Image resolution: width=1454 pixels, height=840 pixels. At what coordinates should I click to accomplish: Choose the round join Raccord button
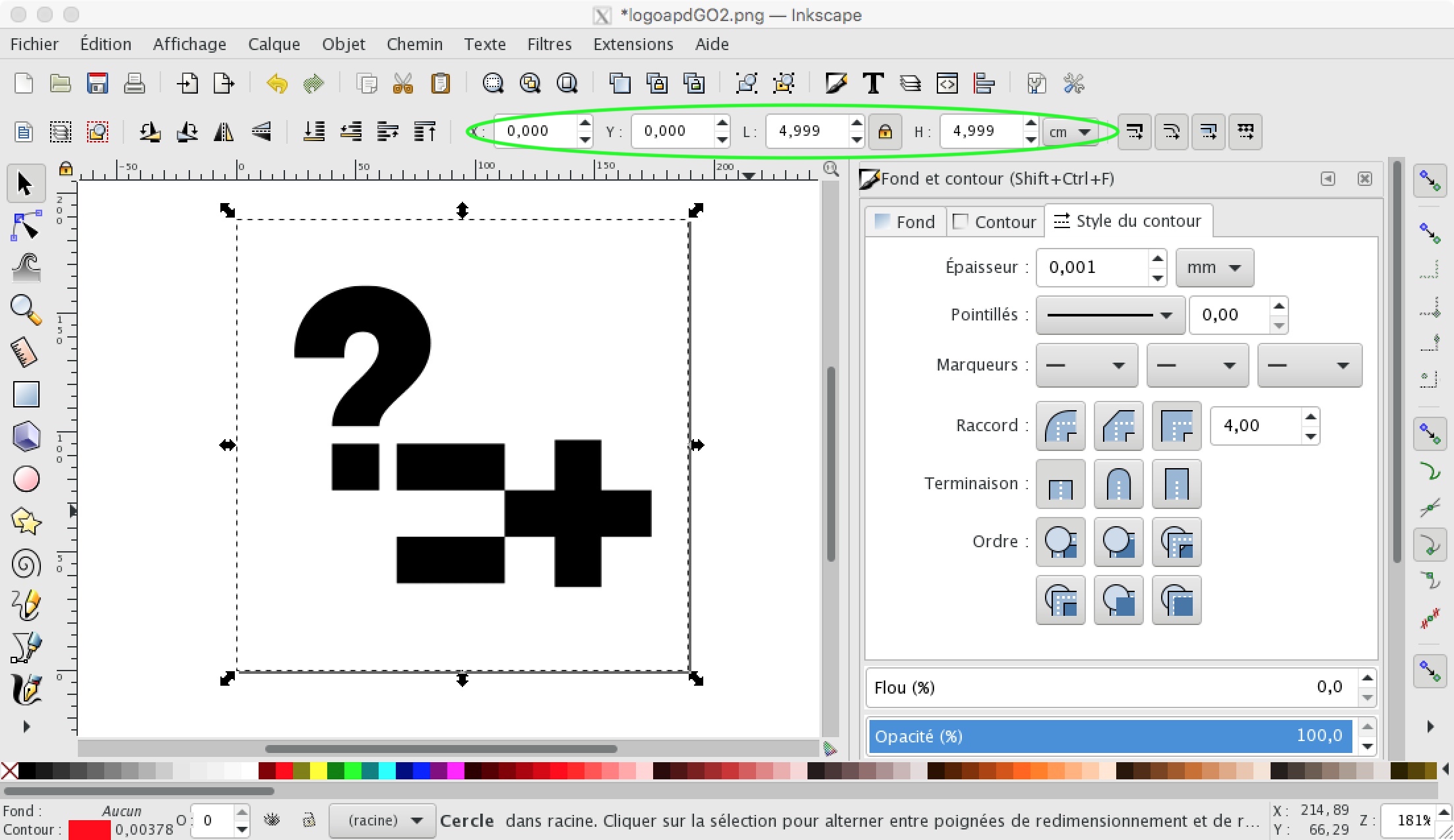[1060, 426]
